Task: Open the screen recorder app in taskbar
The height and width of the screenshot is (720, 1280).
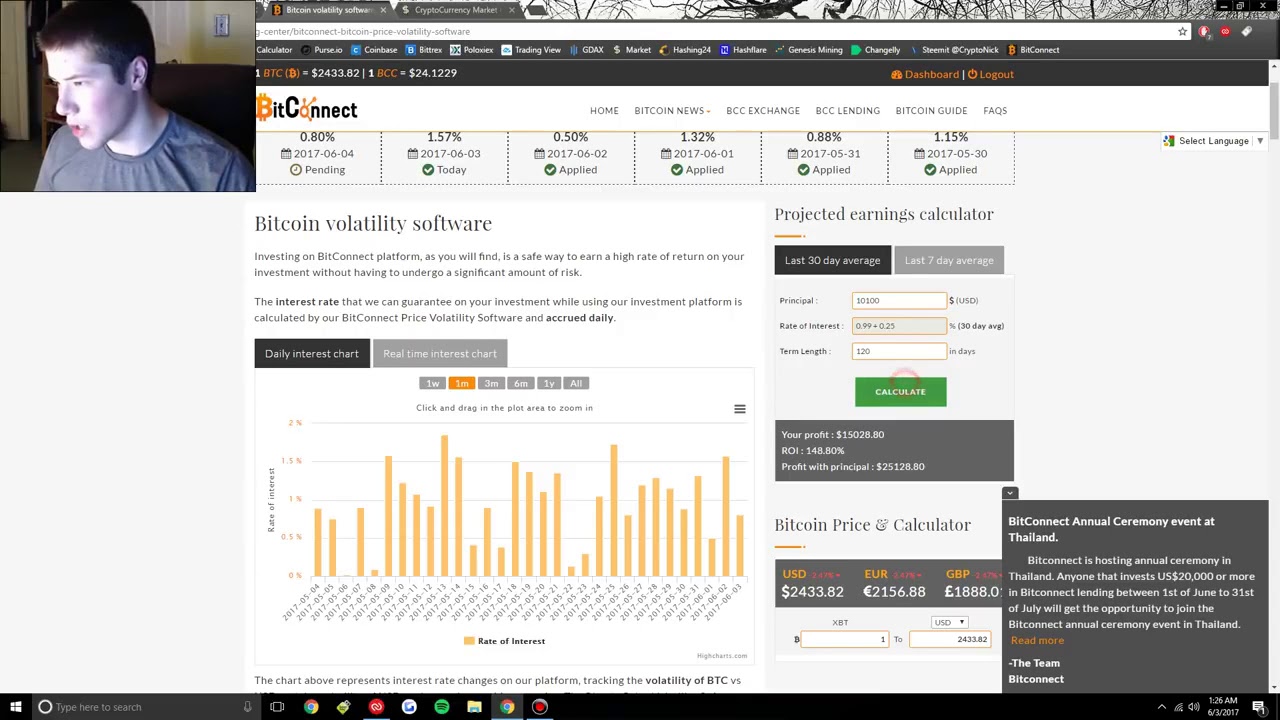Action: click(x=540, y=707)
